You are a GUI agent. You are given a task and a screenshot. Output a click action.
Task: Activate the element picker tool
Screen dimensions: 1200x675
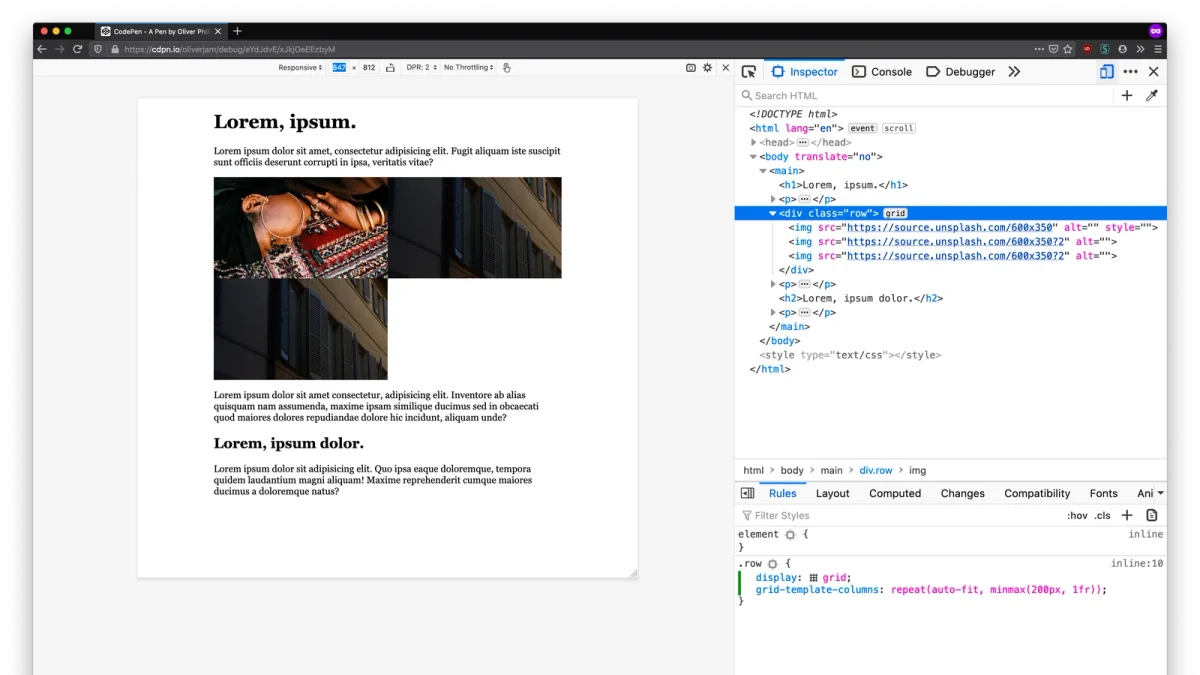click(x=748, y=72)
